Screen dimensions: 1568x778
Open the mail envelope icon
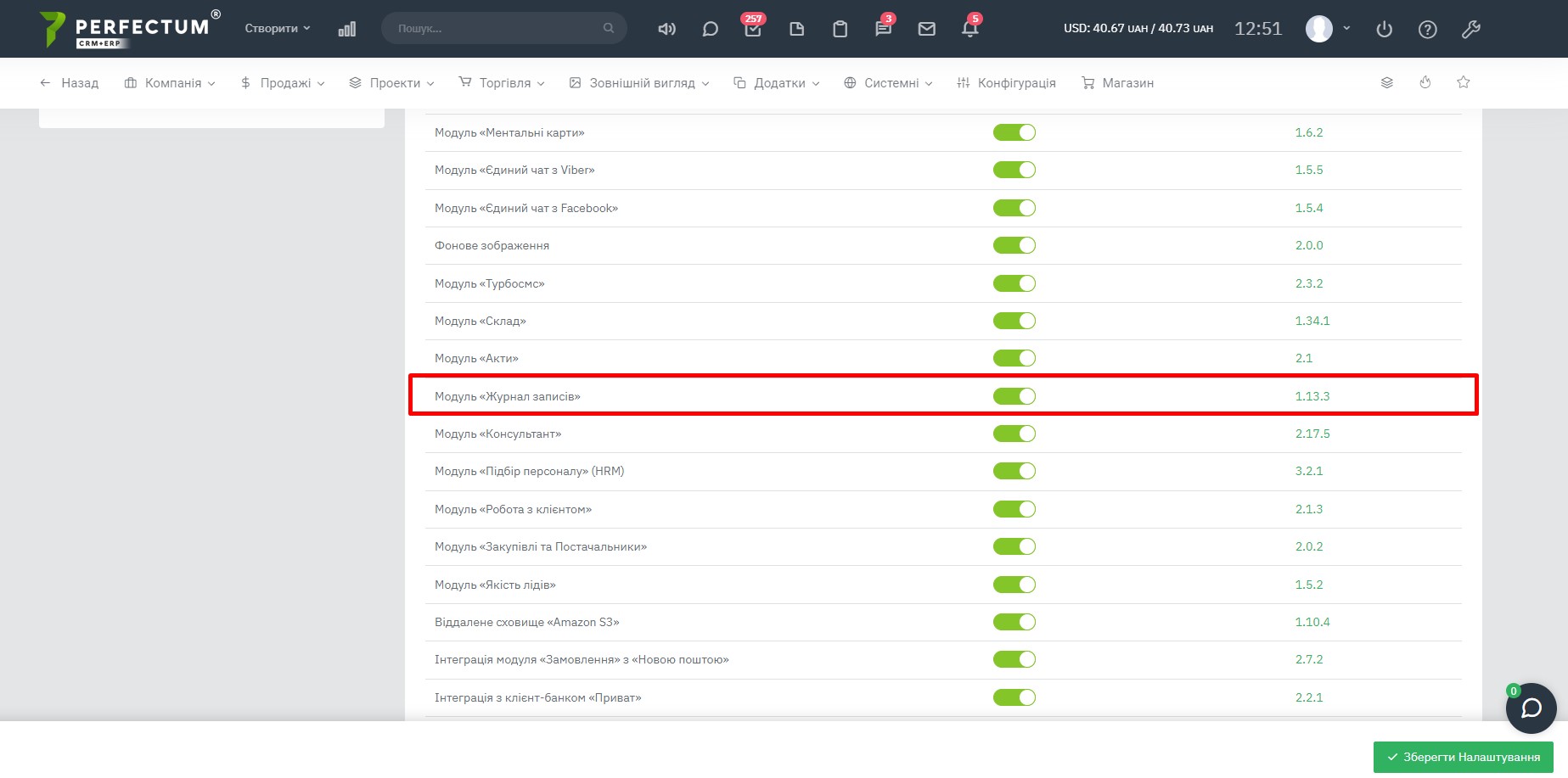pyautogui.click(x=926, y=29)
